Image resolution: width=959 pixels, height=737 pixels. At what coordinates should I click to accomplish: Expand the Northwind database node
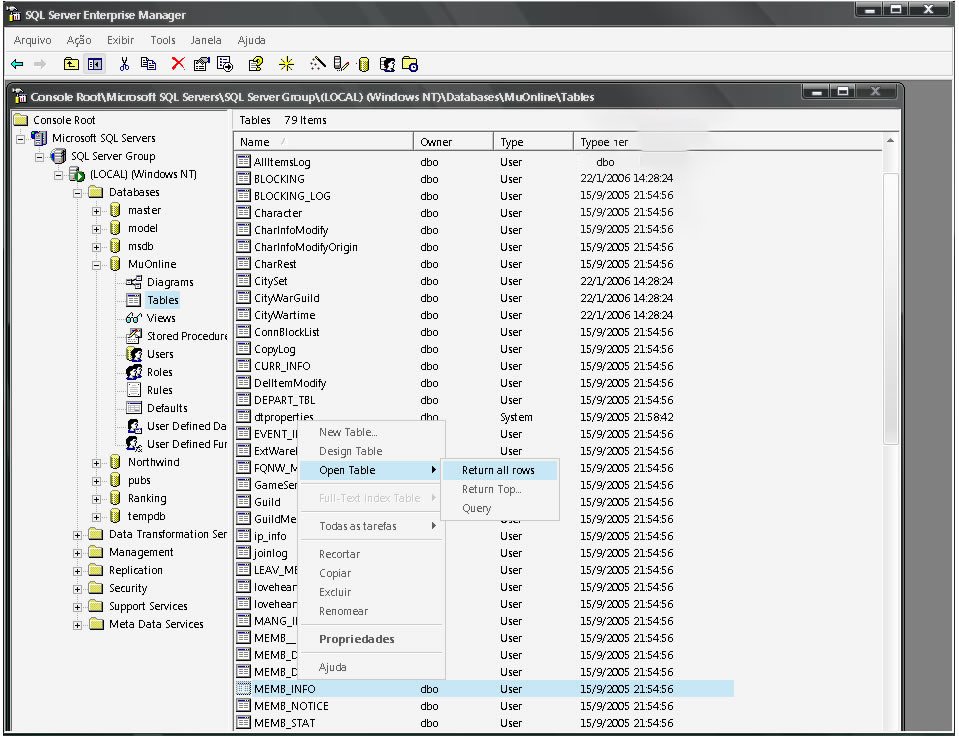pos(97,463)
